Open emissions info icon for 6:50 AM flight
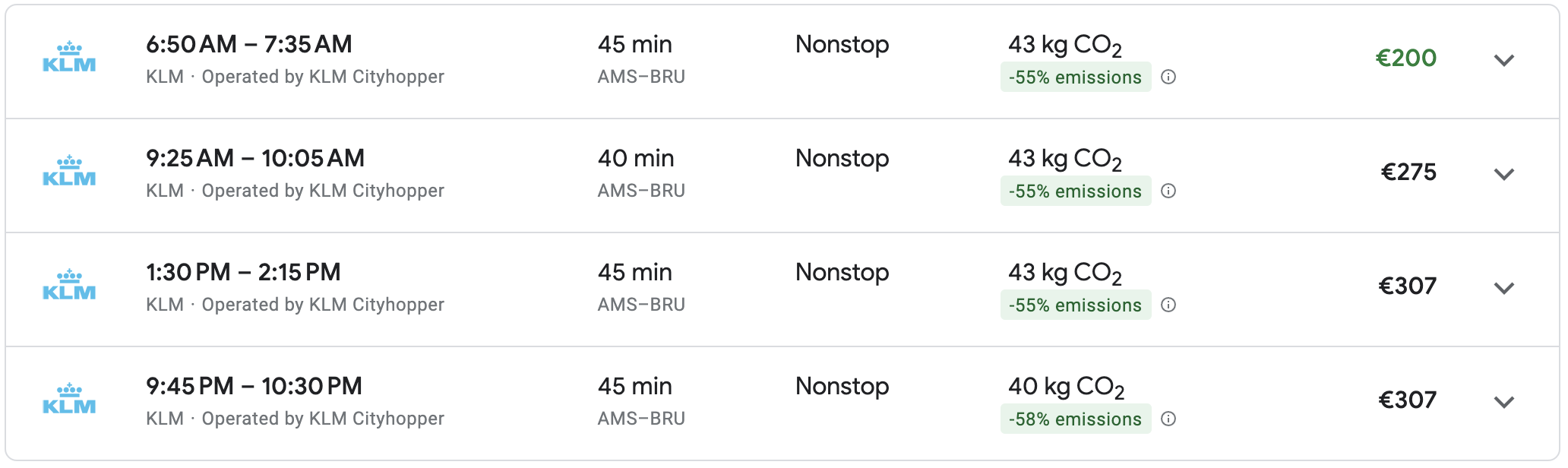The image size is (1568, 468). click(x=1168, y=77)
